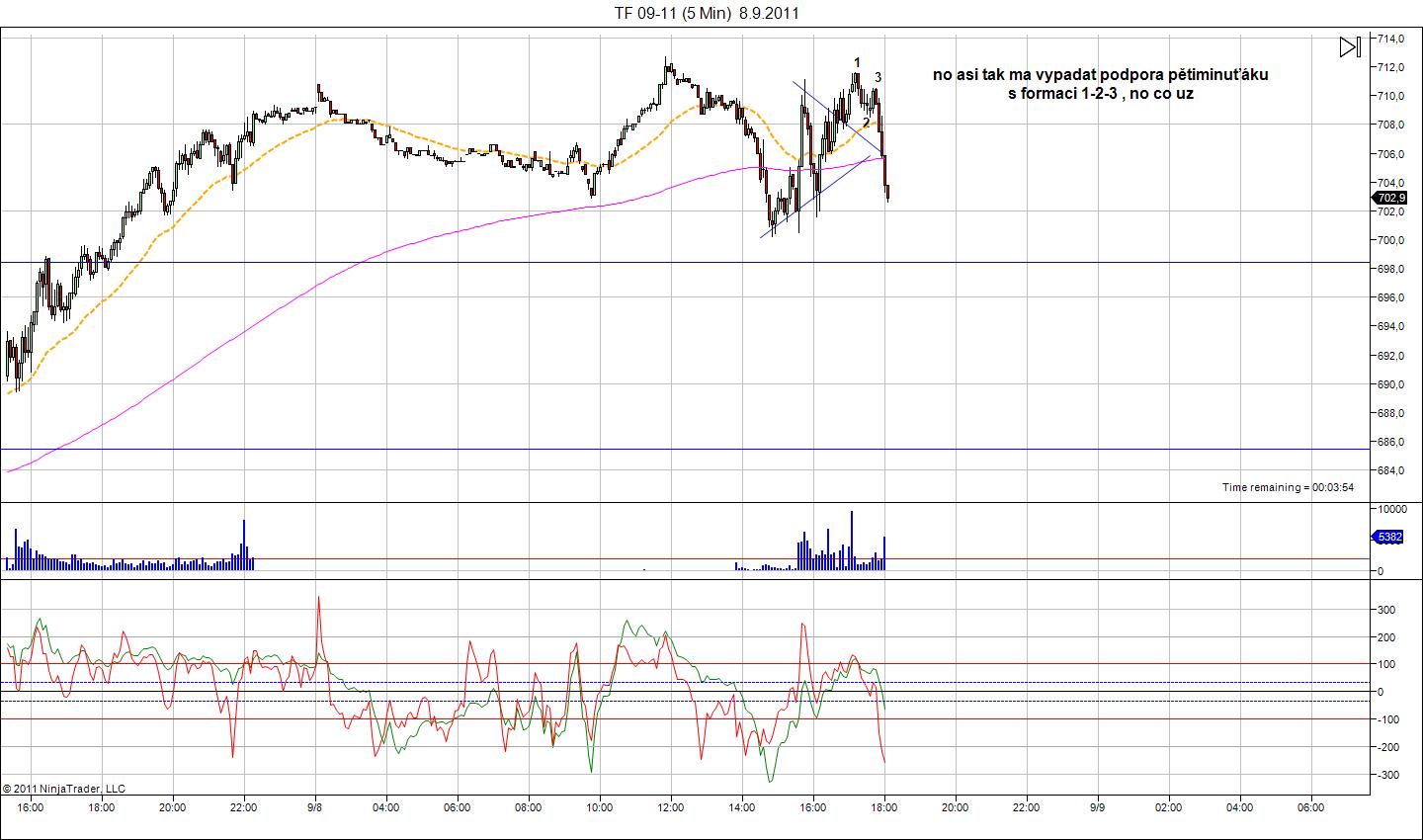Select the "3" pattern label on chart

pyautogui.click(x=878, y=77)
